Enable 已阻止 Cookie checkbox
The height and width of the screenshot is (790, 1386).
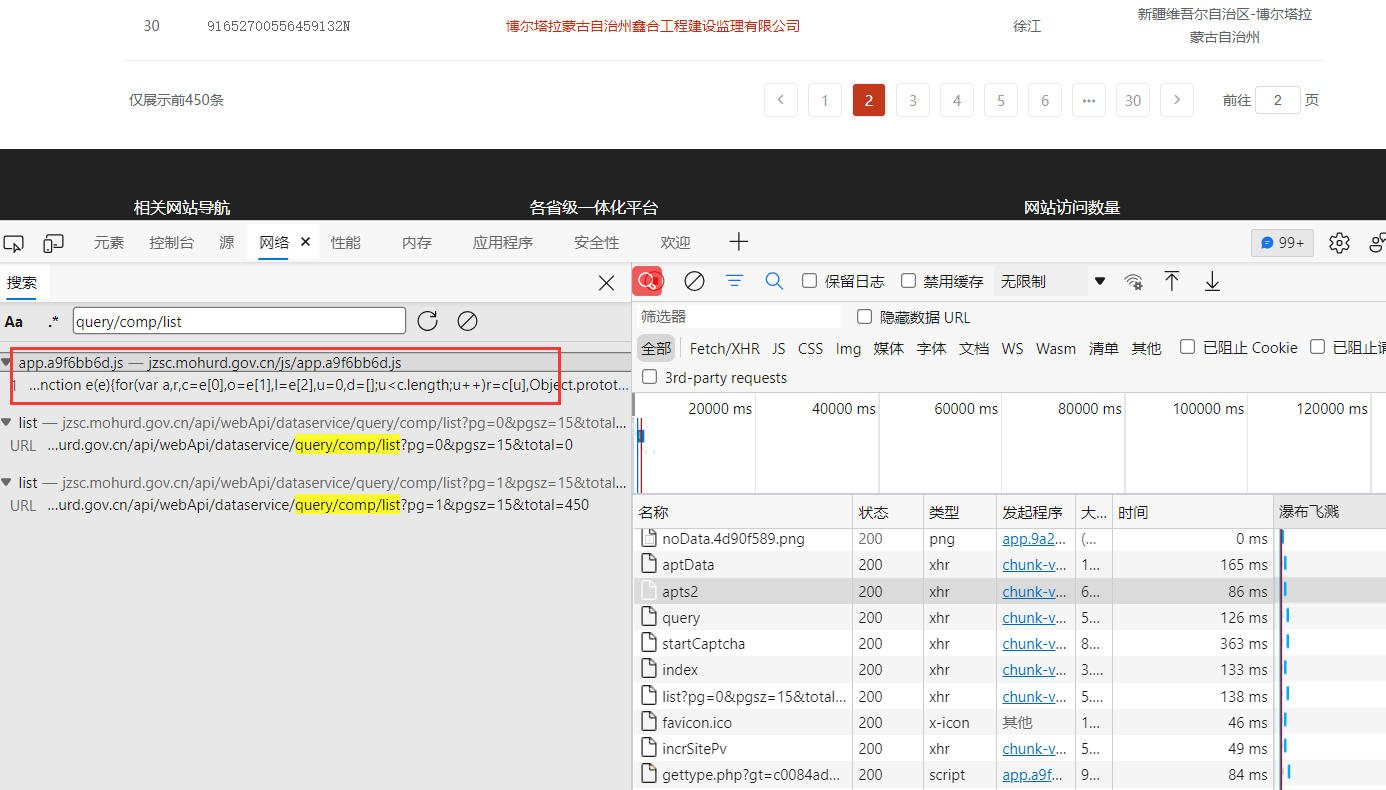point(1187,347)
